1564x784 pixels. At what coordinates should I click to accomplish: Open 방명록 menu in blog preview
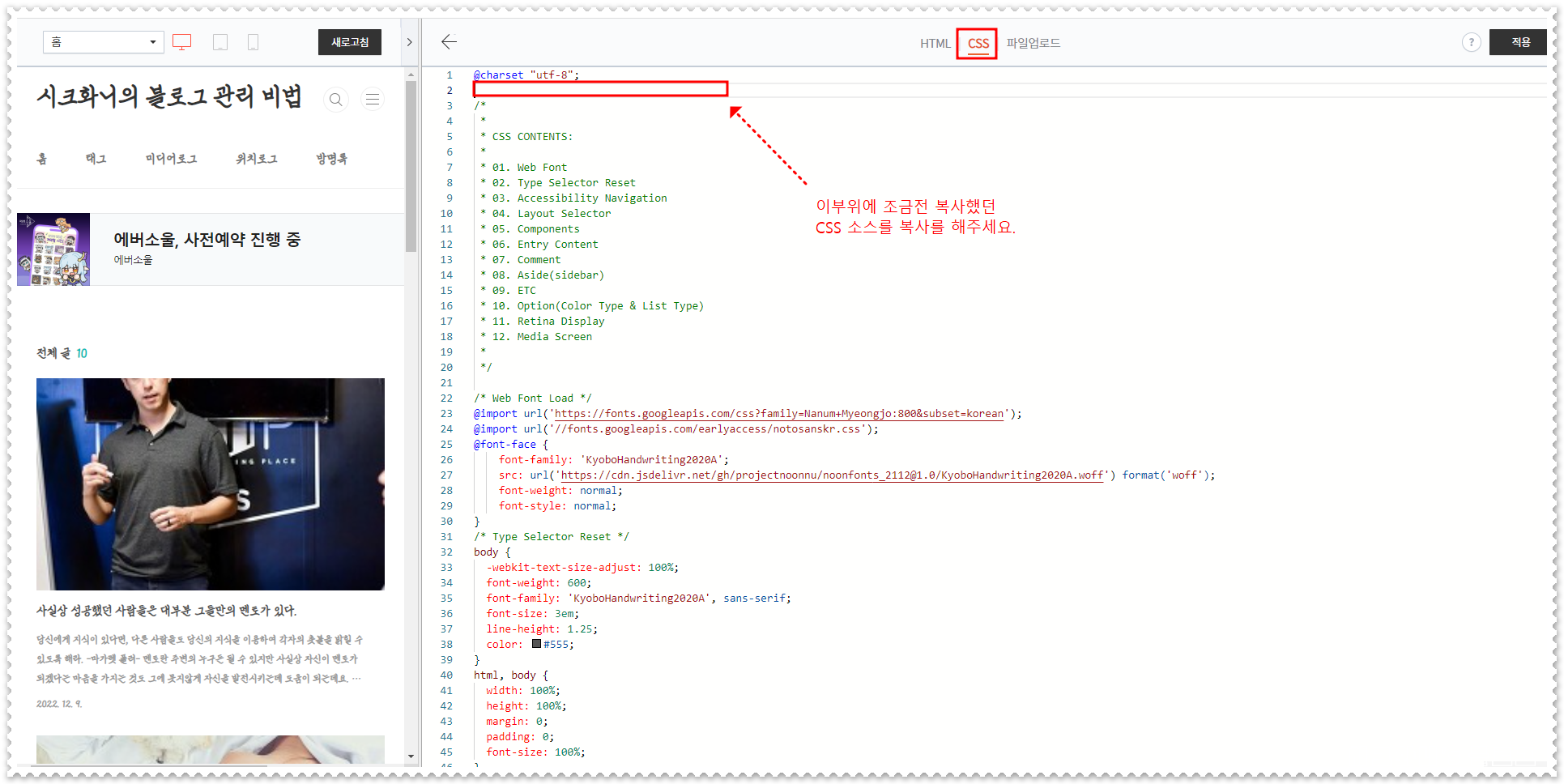[331, 159]
